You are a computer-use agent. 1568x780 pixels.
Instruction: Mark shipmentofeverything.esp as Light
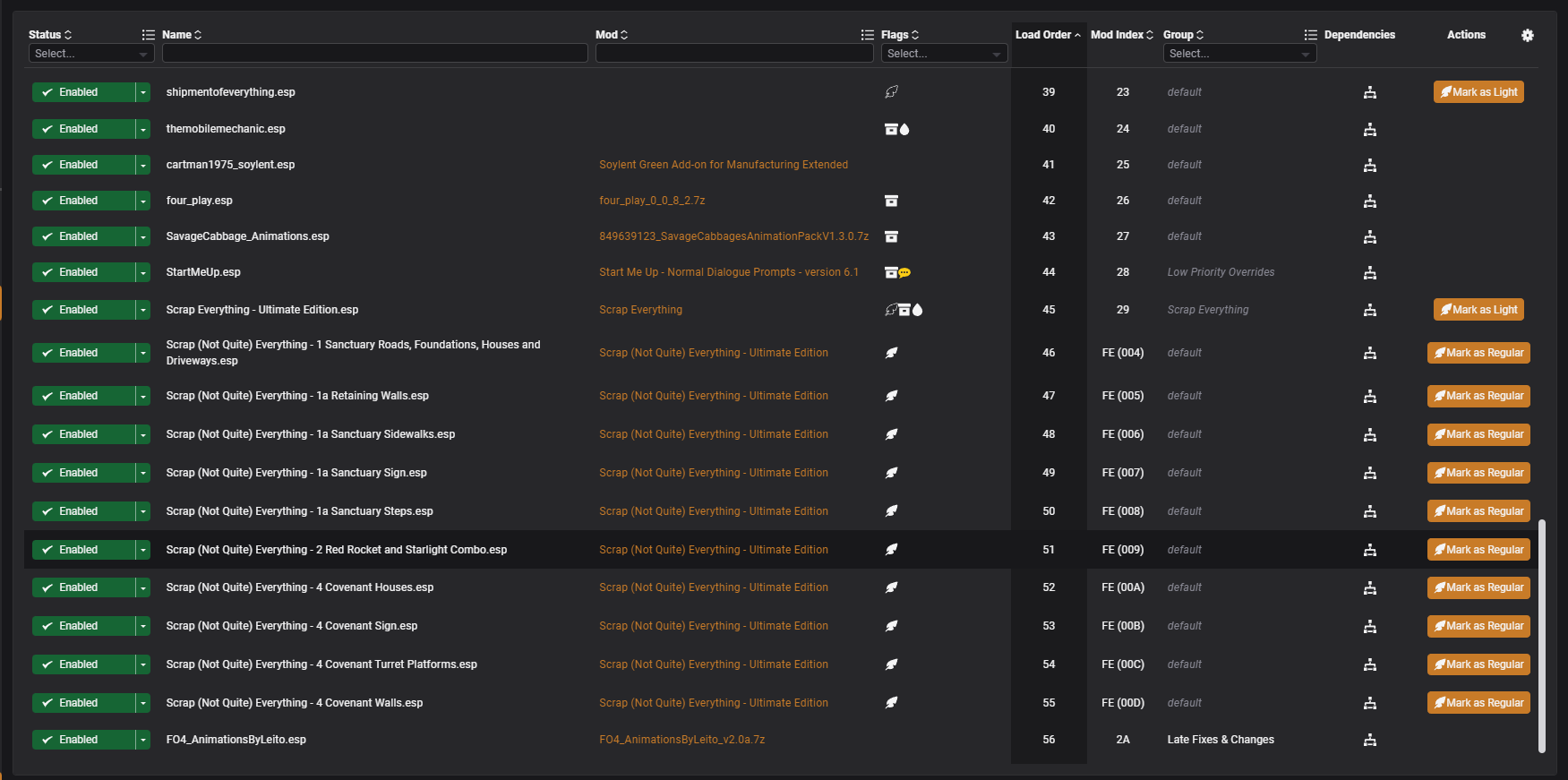(x=1478, y=92)
